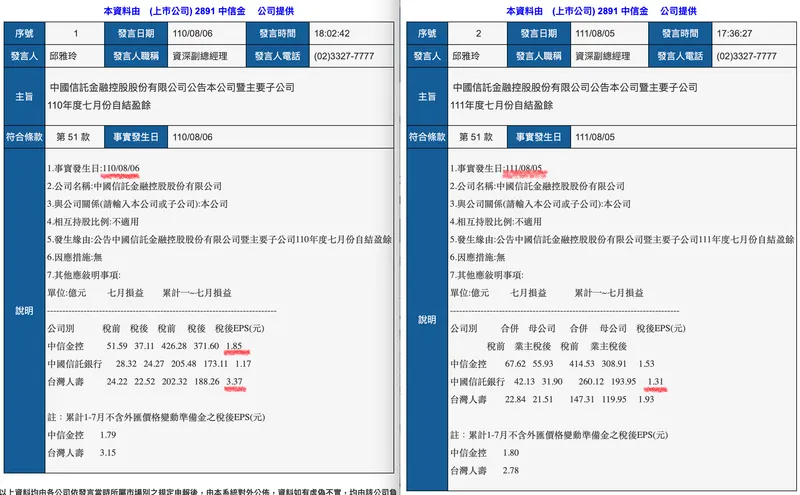
Task: Select line 1.事實發生日:111/08/05 in the description
Action: [x=496, y=168]
